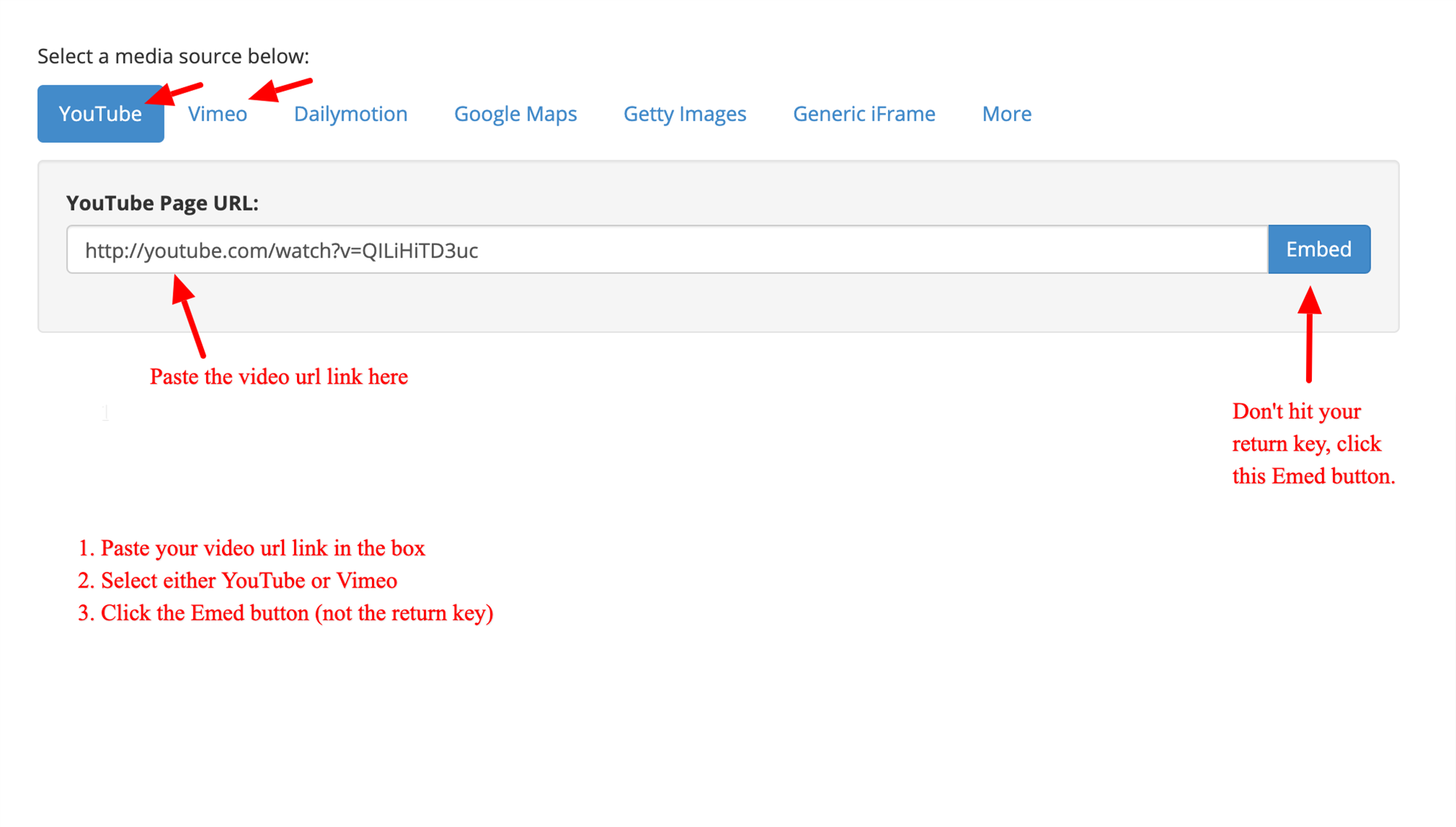1456x827 pixels.
Task: Click the 'Paste the video url link here' note
Action: coord(278,377)
